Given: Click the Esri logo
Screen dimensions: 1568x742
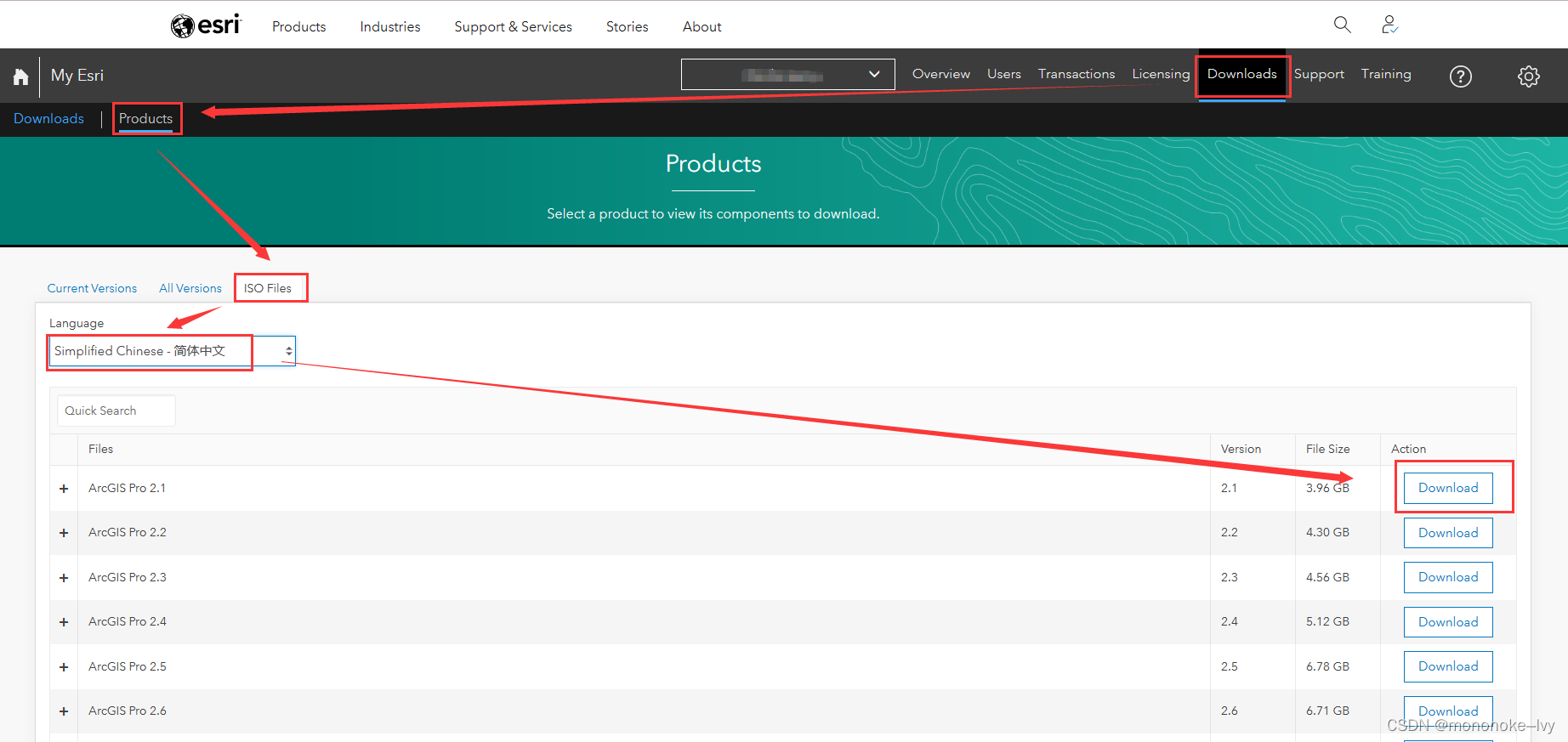Looking at the screenshot, I should pyautogui.click(x=207, y=25).
